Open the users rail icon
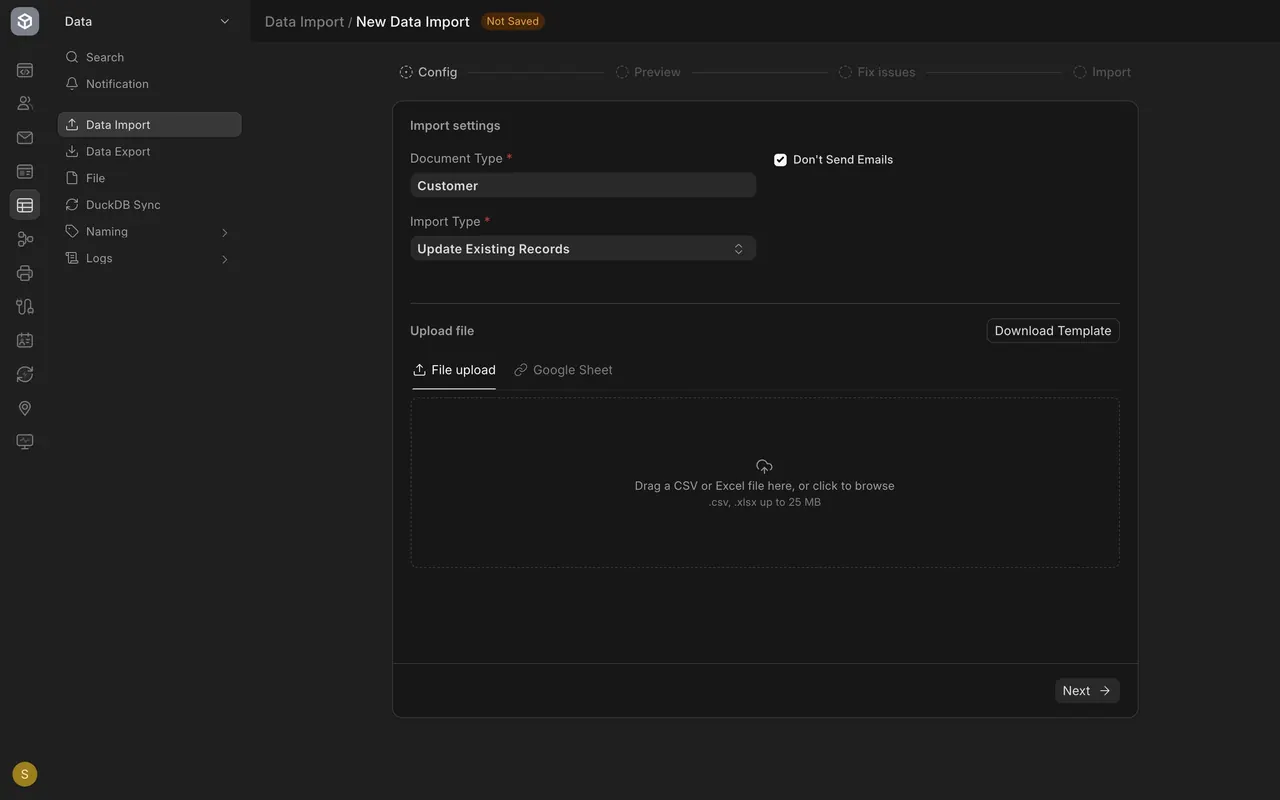The image size is (1280, 800). click(25, 103)
